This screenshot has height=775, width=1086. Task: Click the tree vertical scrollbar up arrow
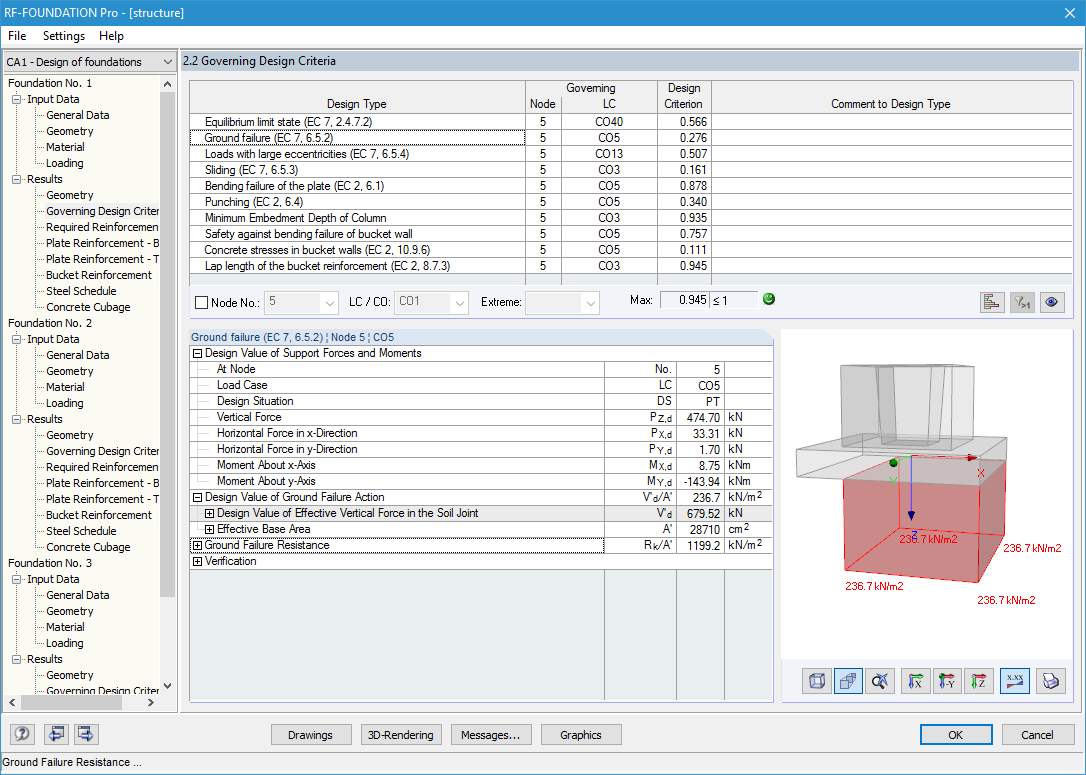[167, 84]
